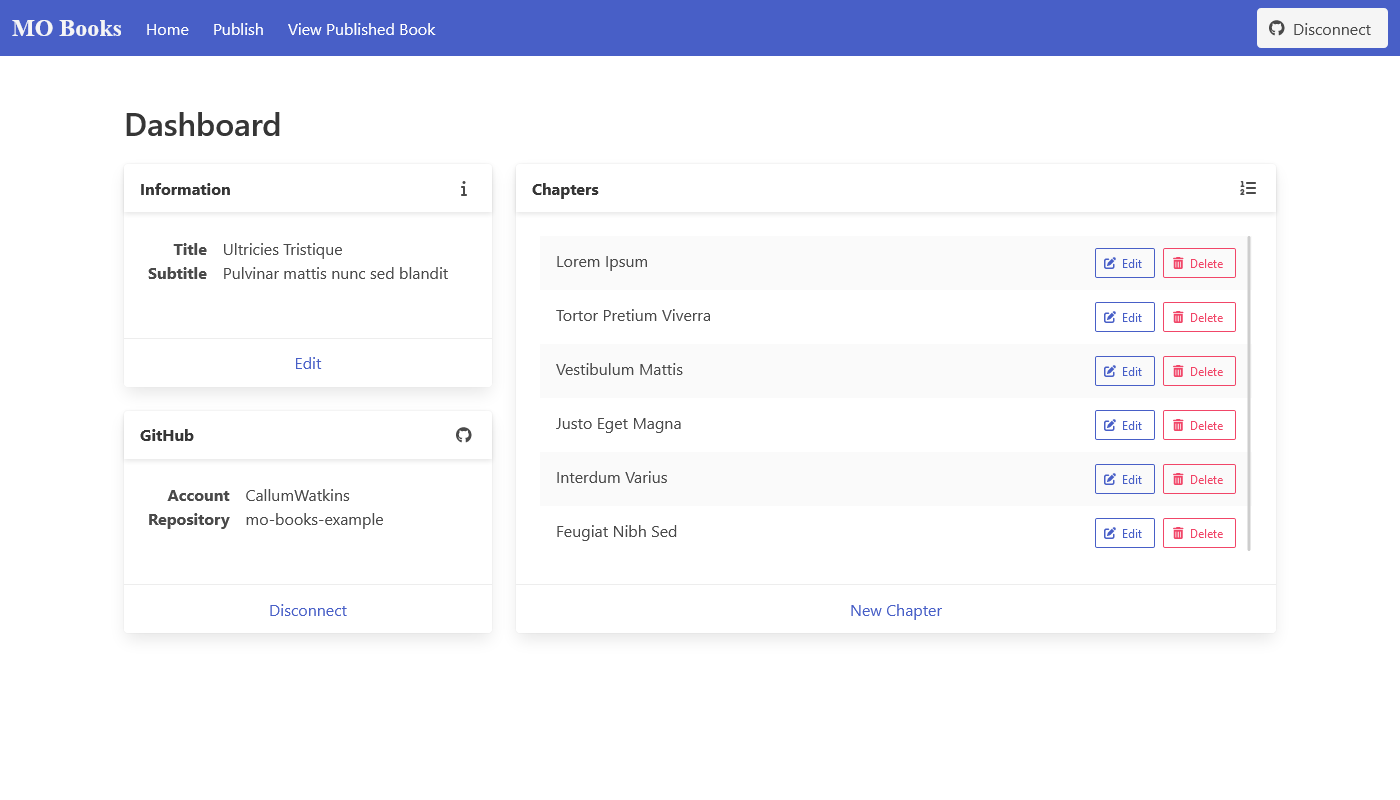
Task: Open View Published Book in navbar
Action: (x=361, y=29)
